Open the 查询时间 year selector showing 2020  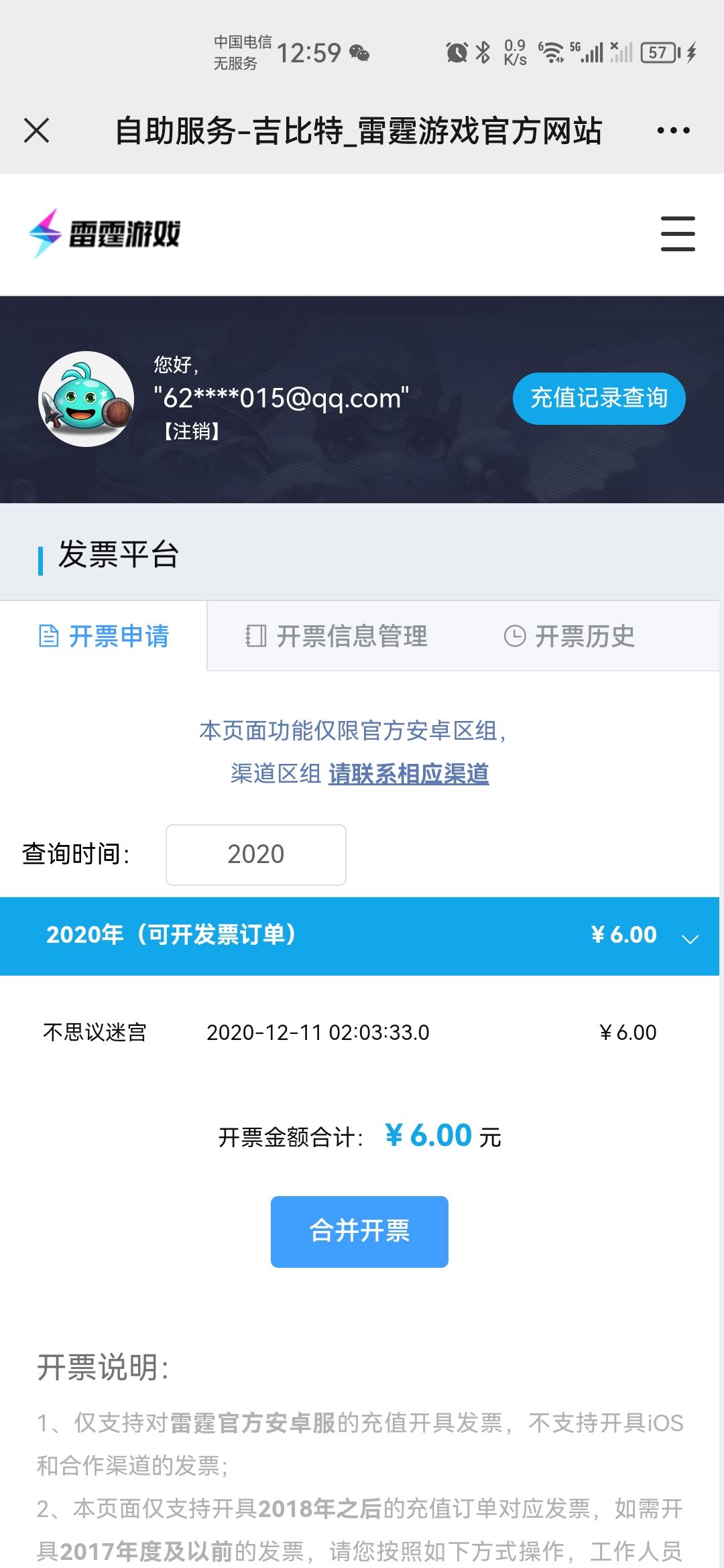coord(255,854)
